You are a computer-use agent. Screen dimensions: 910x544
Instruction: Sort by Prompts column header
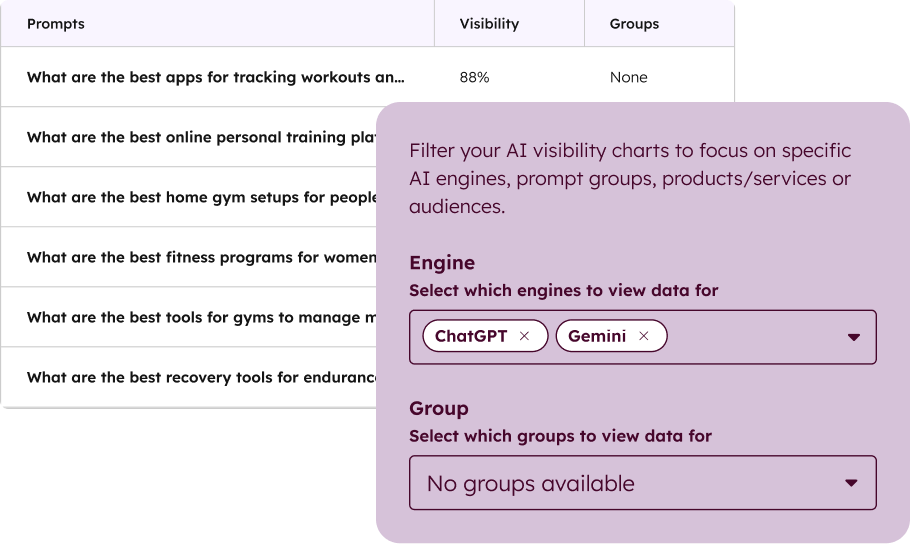click(56, 24)
